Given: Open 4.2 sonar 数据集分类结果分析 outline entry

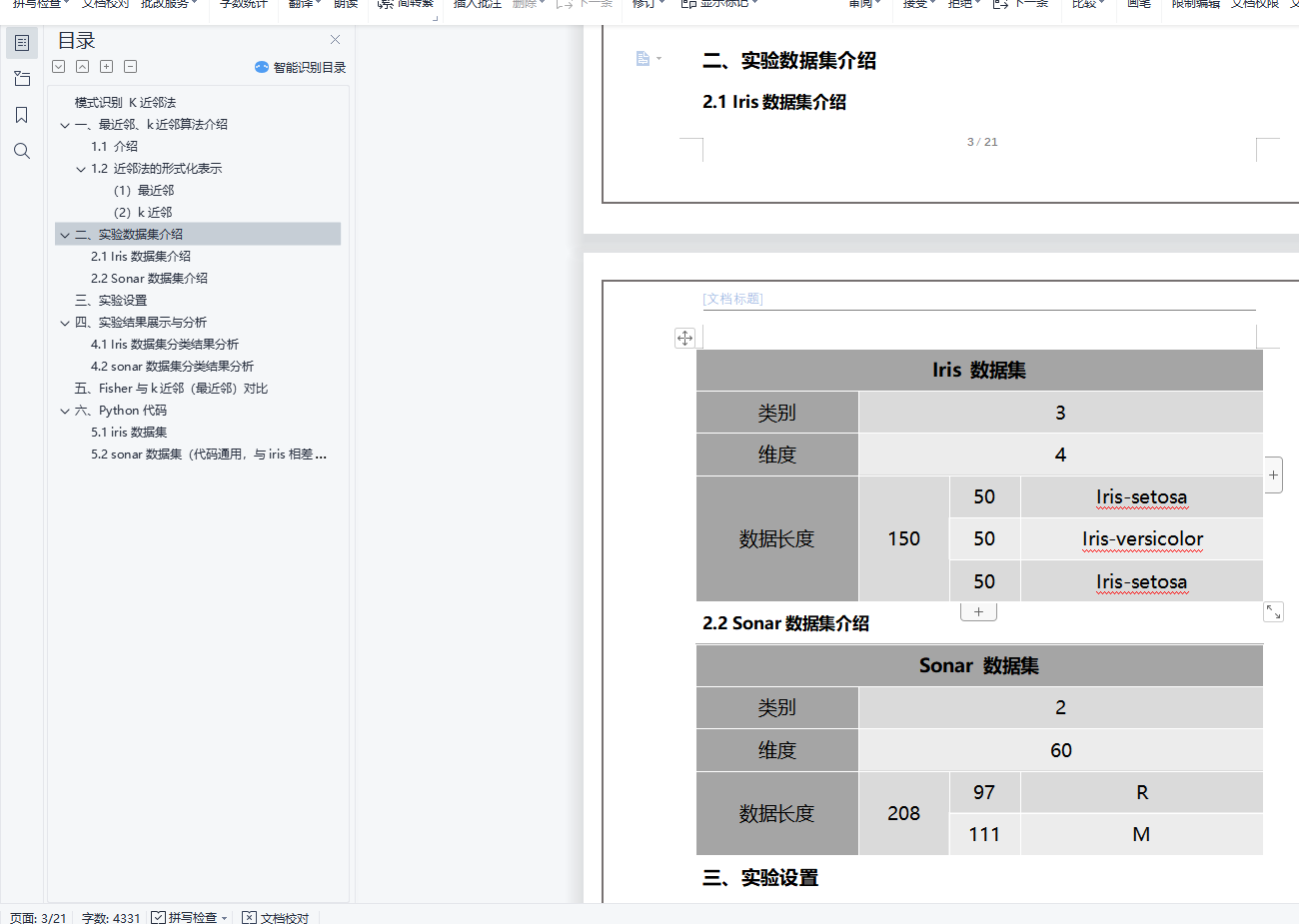Looking at the screenshot, I should pos(172,366).
